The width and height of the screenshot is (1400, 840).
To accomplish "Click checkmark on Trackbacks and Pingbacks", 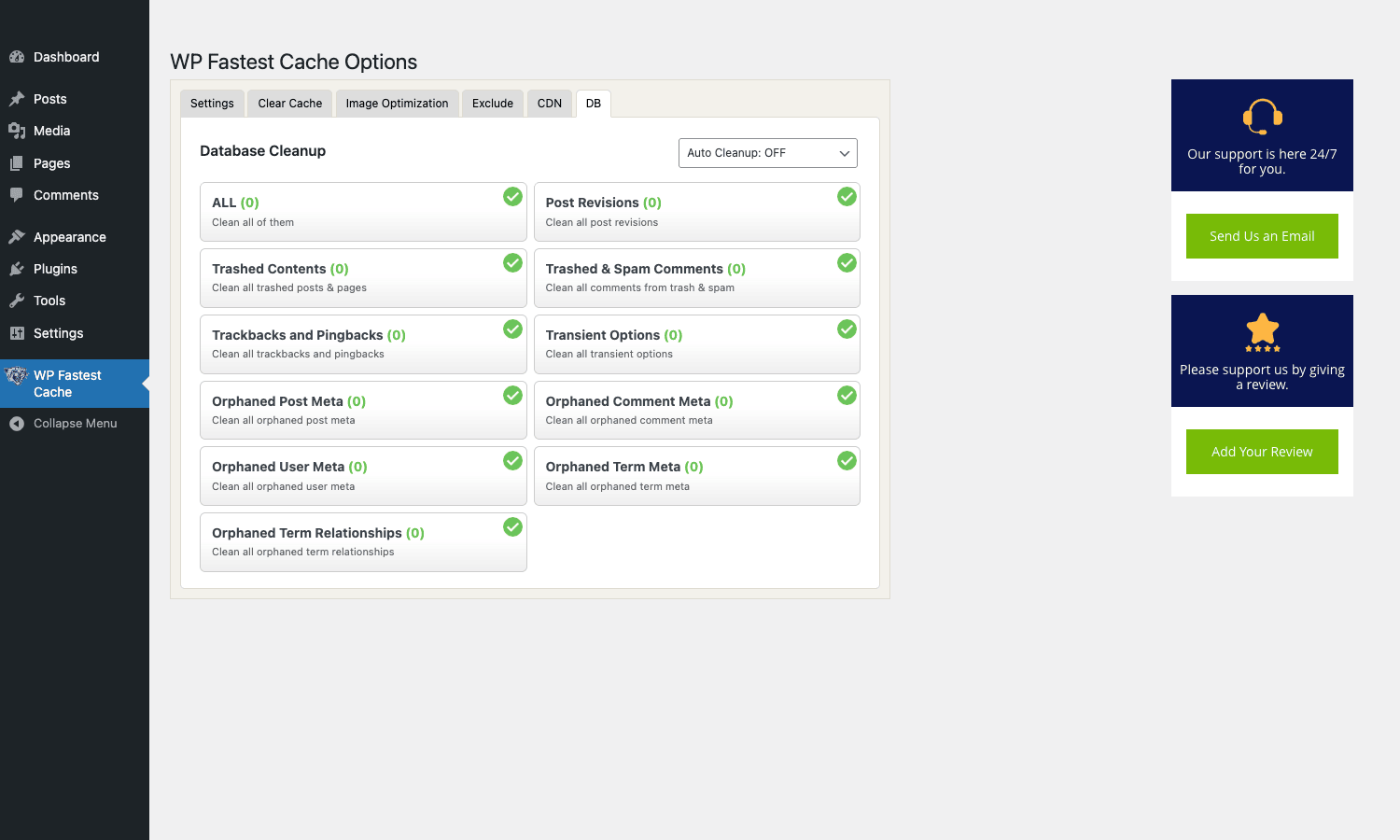I will [x=512, y=329].
